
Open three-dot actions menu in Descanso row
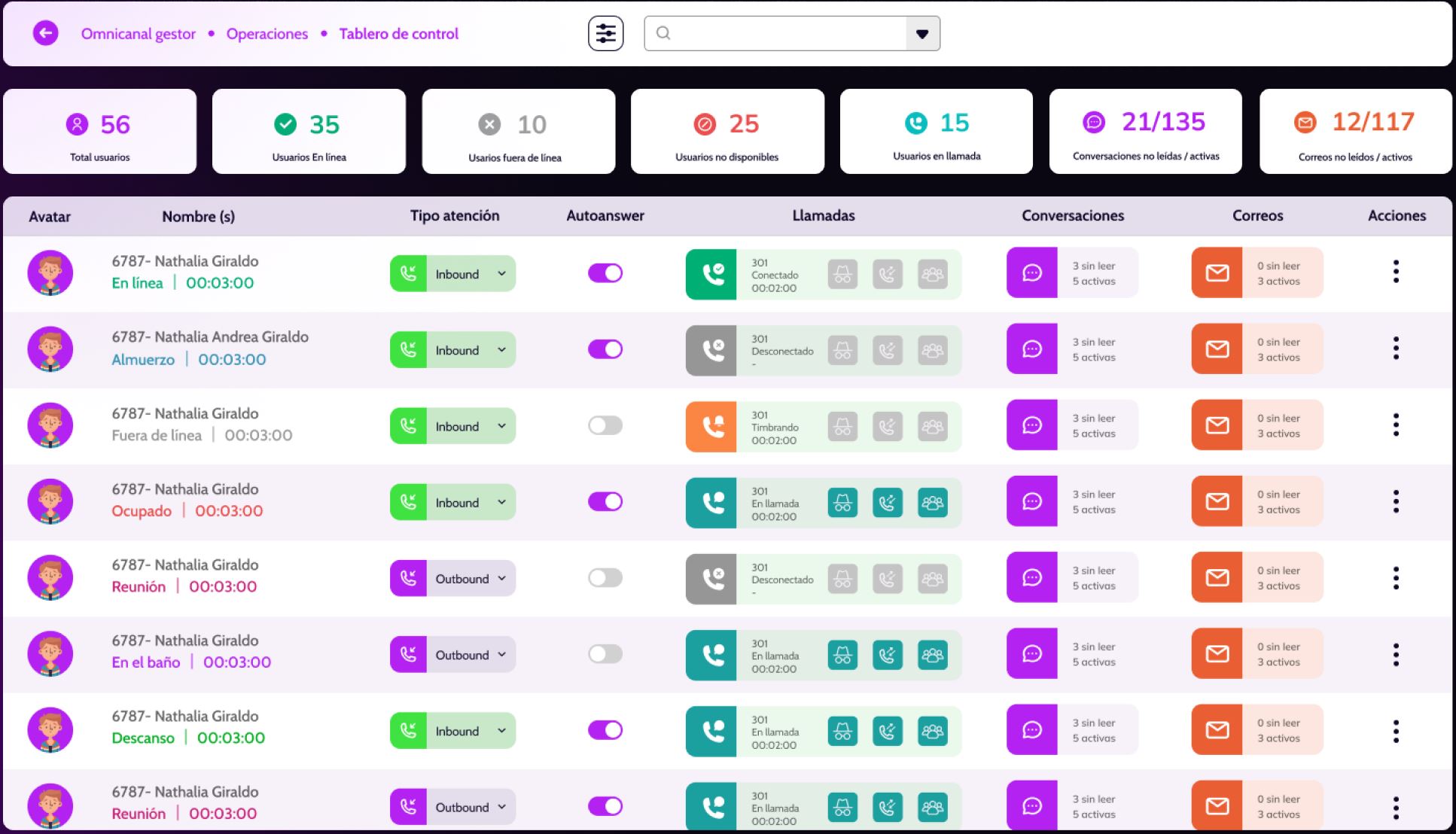tap(1396, 731)
